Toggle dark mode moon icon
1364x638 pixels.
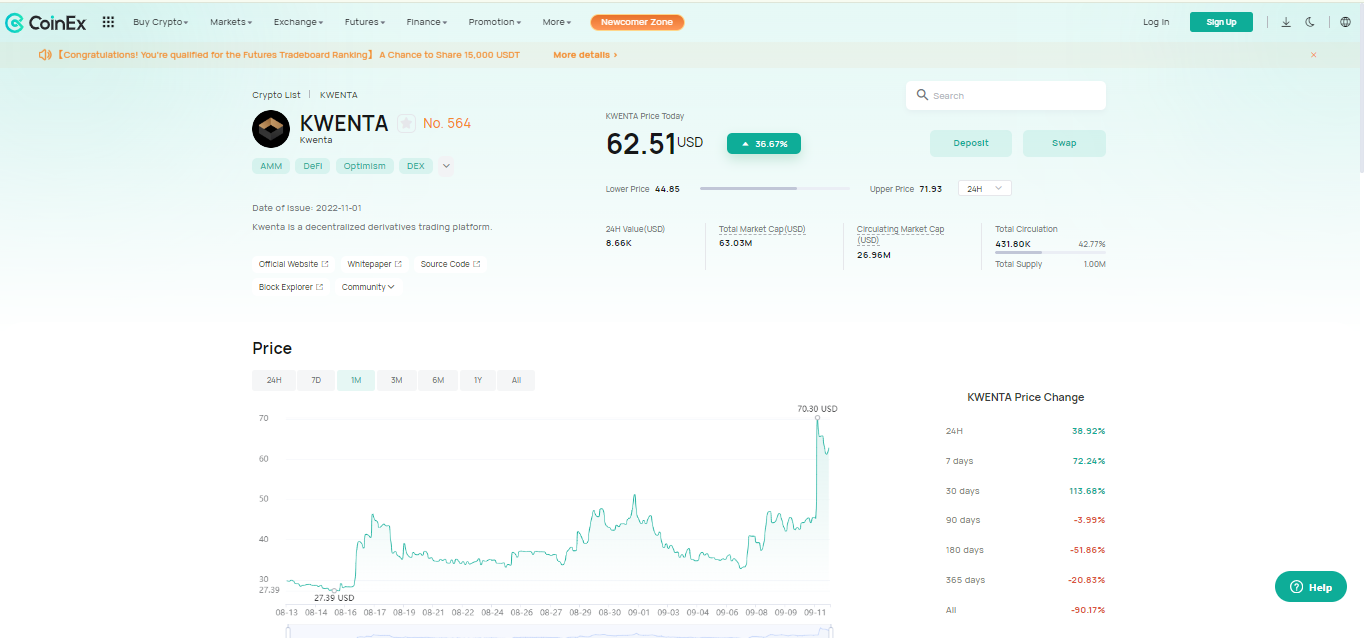pyautogui.click(x=1310, y=22)
